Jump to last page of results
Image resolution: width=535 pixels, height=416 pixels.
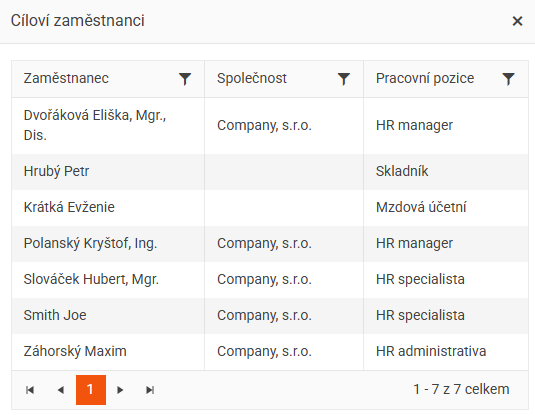tap(150, 390)
